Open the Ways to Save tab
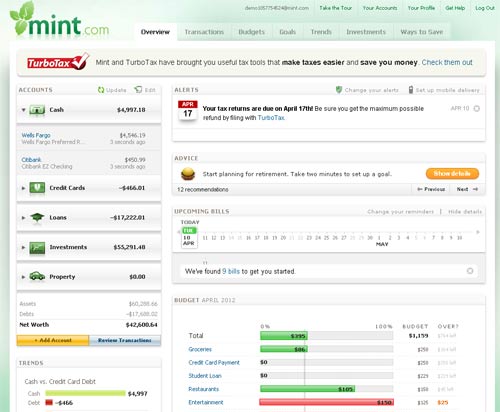 (422, 32)
